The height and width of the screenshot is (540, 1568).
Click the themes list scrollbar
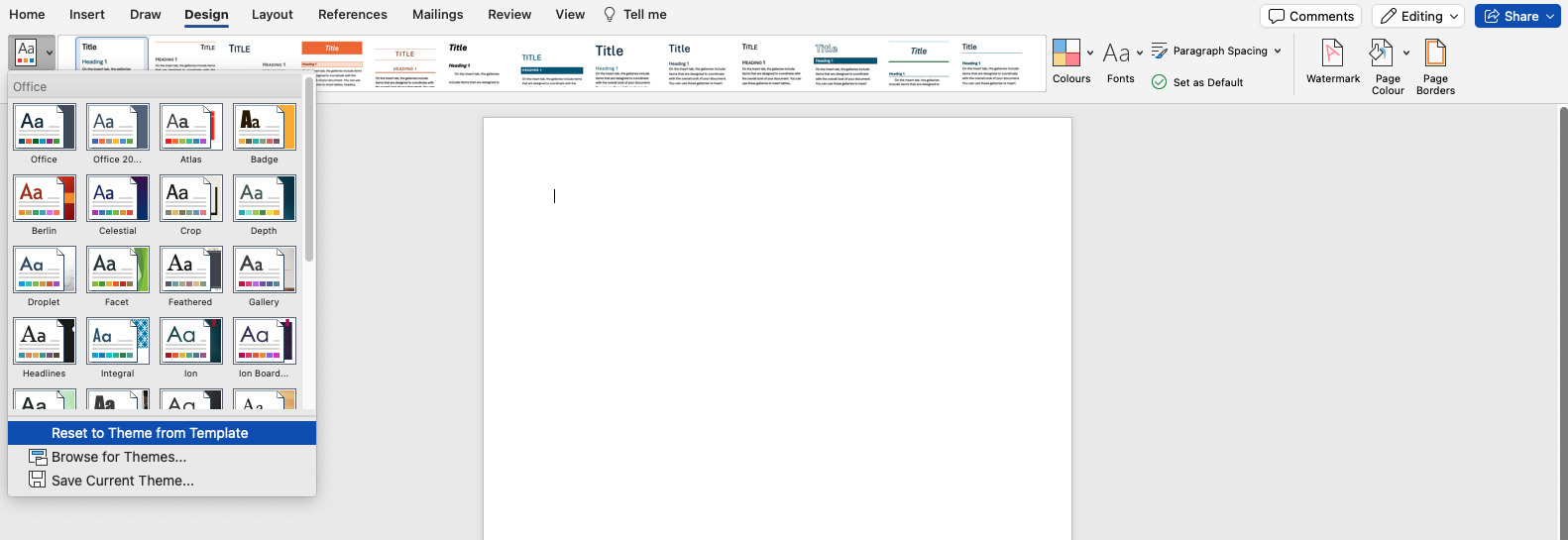coord(309,178)
